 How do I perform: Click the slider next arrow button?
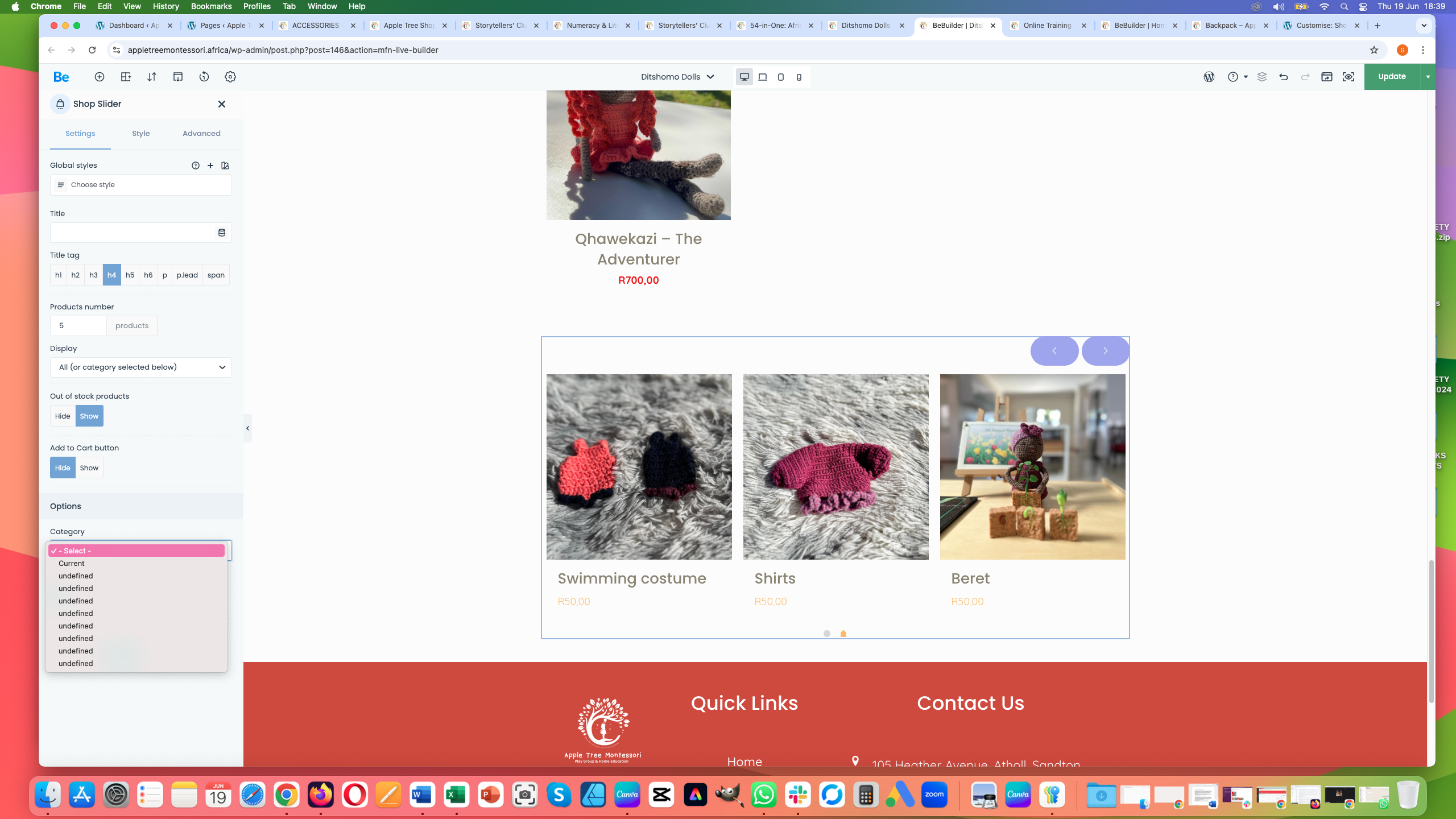1105,351
